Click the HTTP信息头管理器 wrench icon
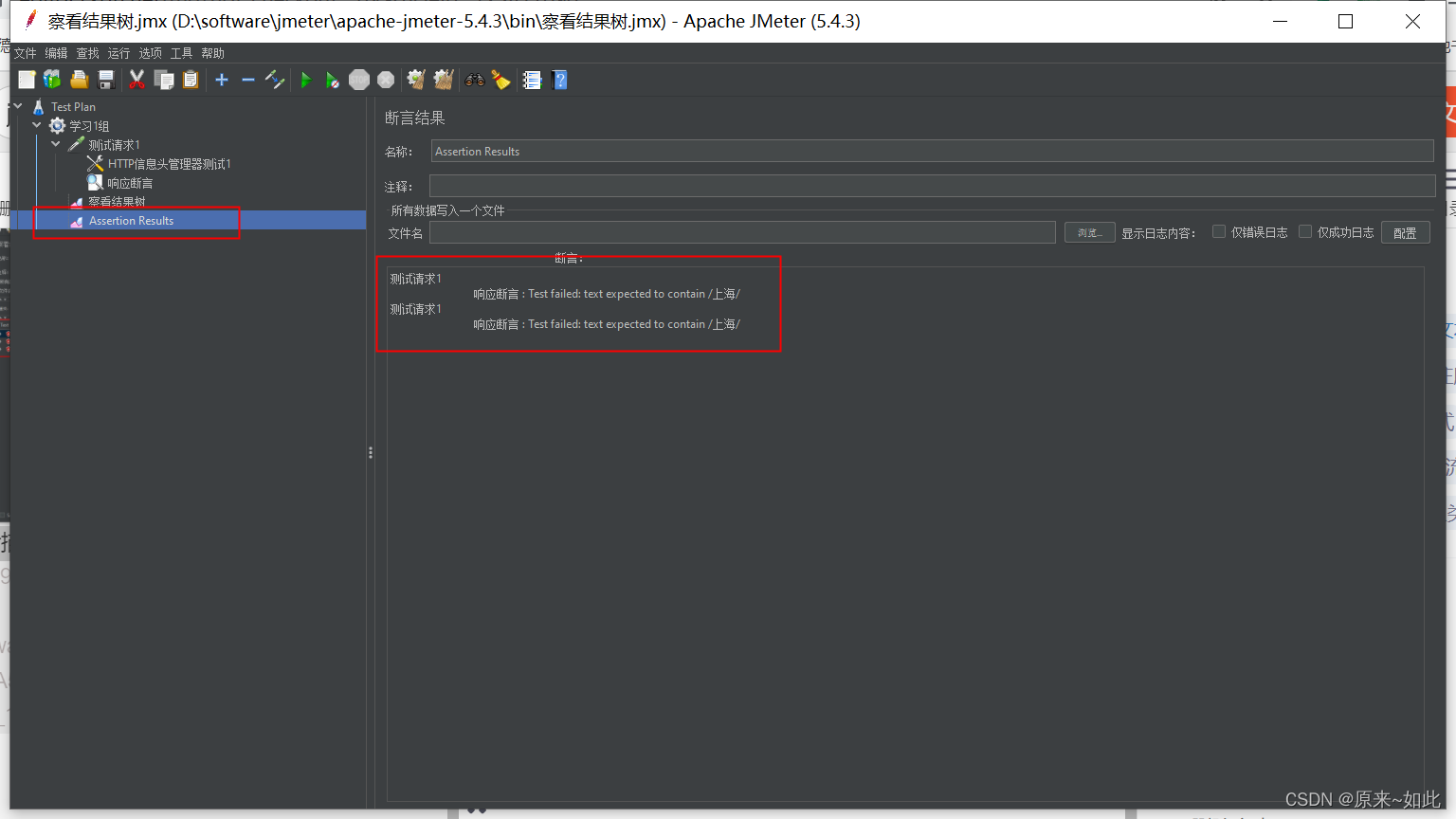This screenshot has height=819, width=1456. coord(95,163)
